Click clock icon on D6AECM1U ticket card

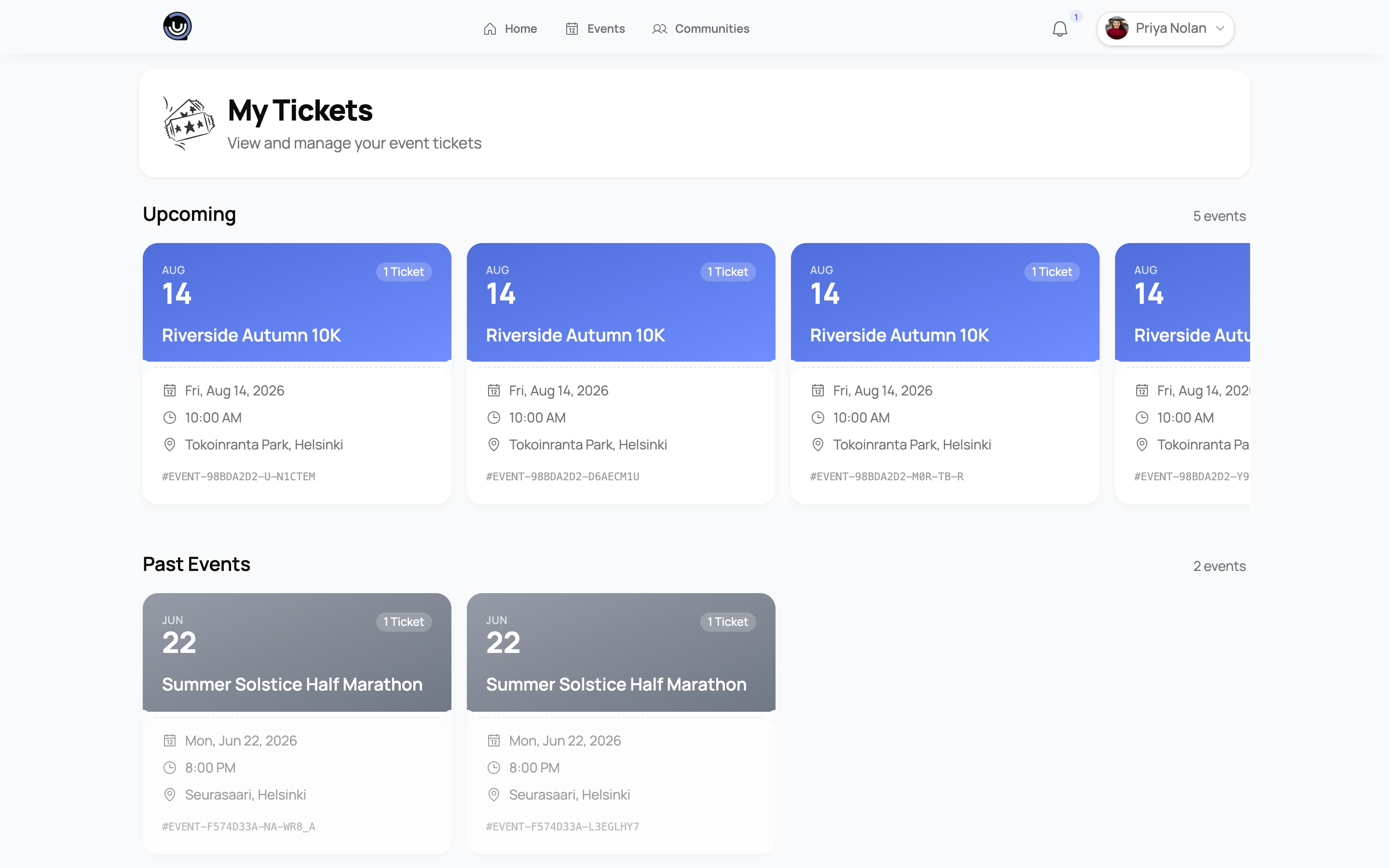pyautogui.click(x=493, y=418)
